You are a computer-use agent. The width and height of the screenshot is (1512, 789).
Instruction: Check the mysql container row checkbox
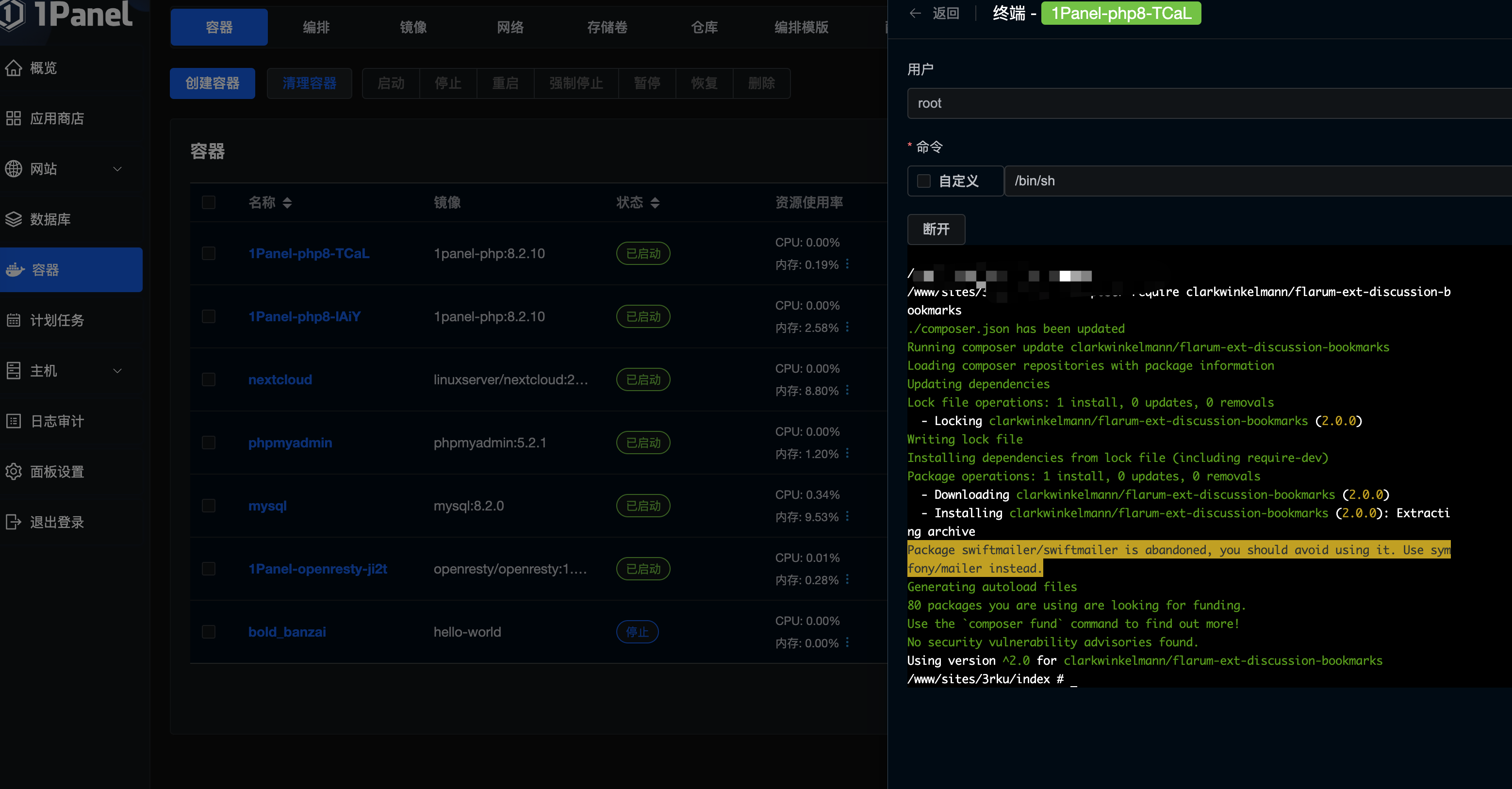(x=208, y=506)
